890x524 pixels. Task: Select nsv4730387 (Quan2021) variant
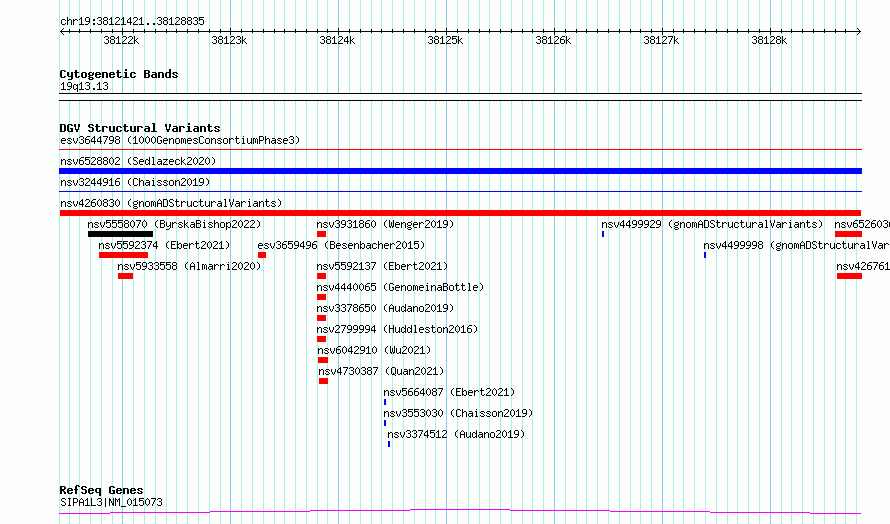click(x=381, y=371)
